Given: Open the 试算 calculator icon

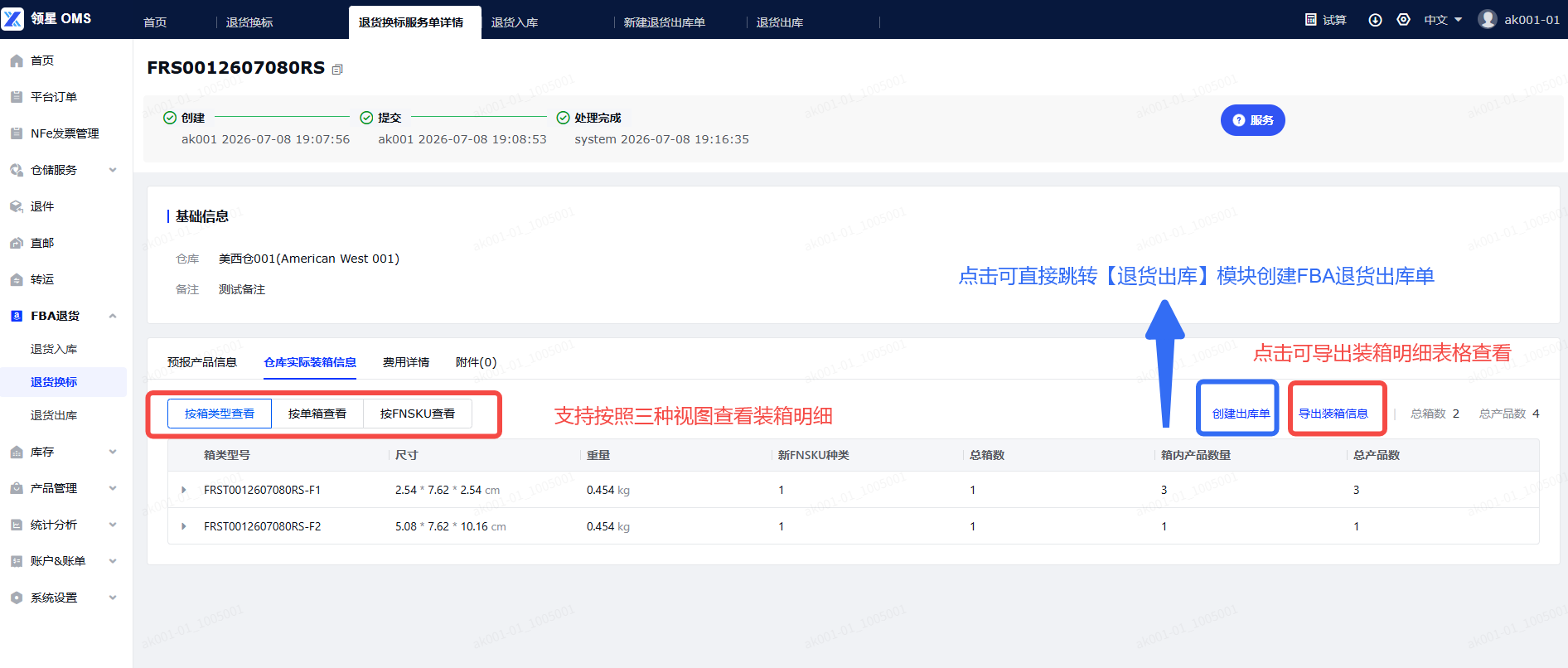Looking at the screenshot, I should (x=1311, y=20).
